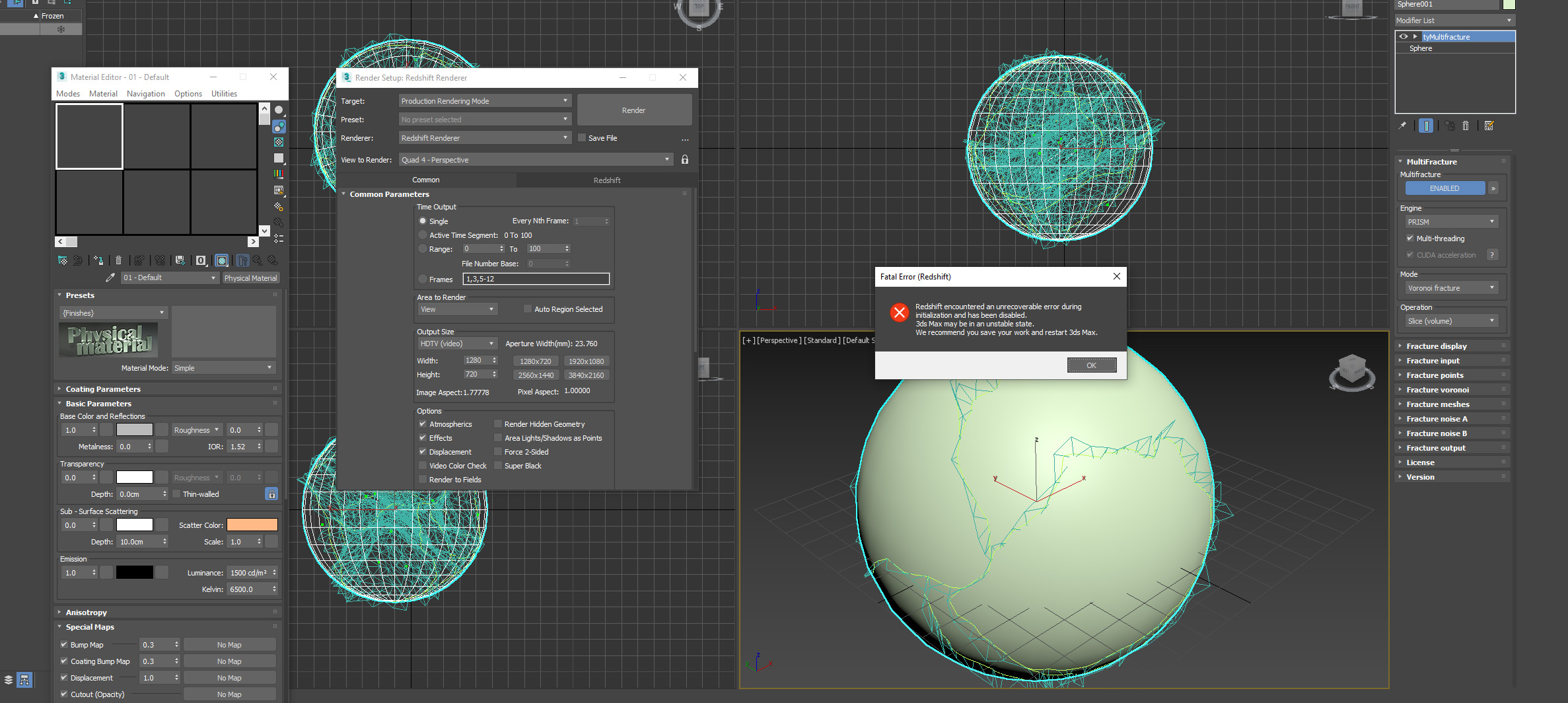The image size is (1568, 703).
Task: Click the Material ID Channel icon
Action: [201, 260]
